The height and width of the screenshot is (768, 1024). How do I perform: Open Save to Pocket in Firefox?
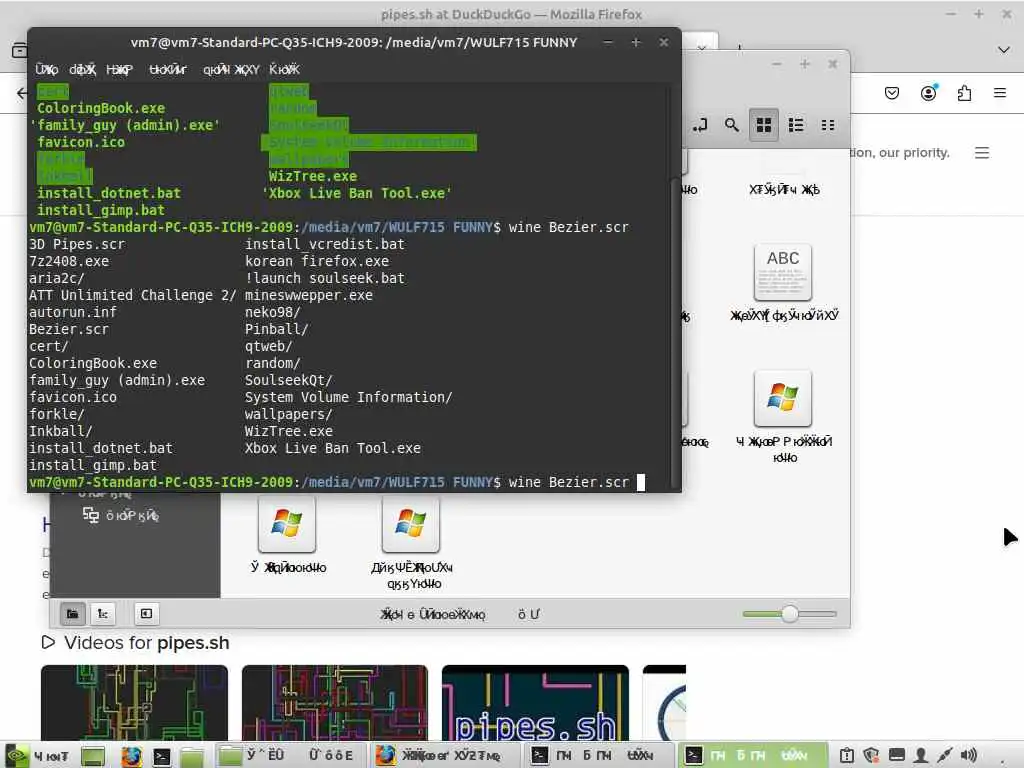point(891,93)
